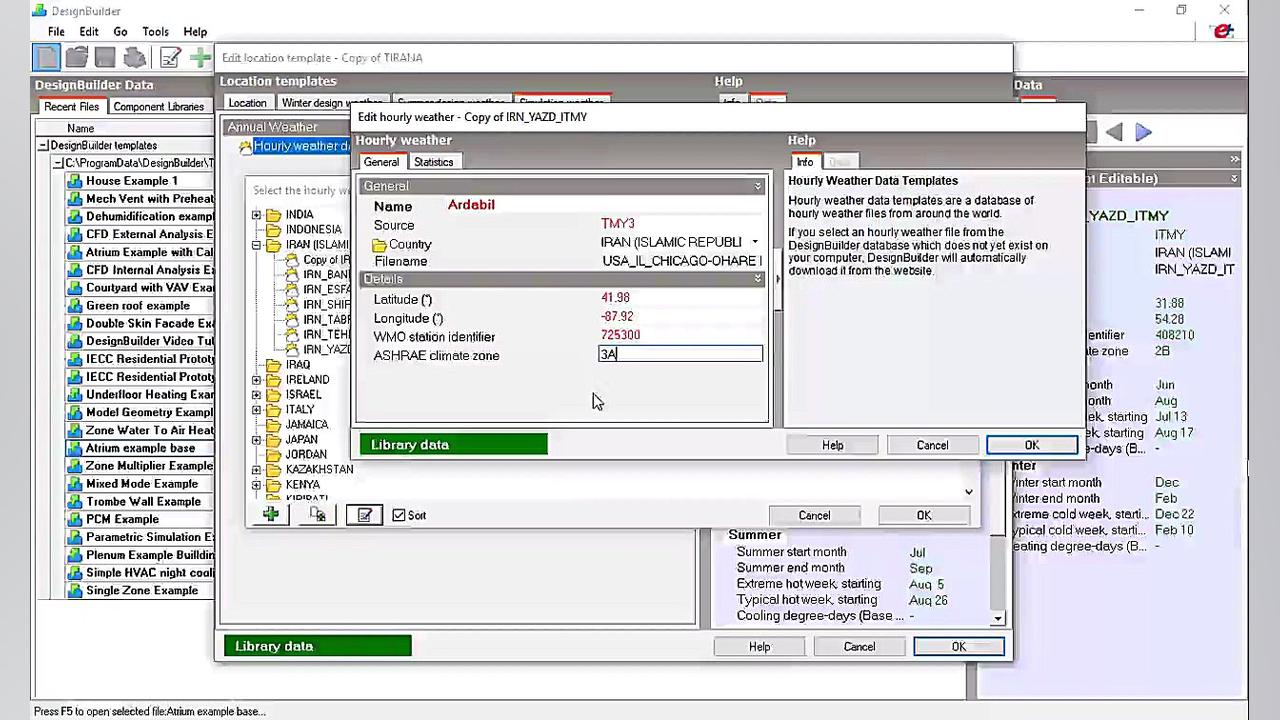Click the Save toolbar icon

[x=105, y=58]
